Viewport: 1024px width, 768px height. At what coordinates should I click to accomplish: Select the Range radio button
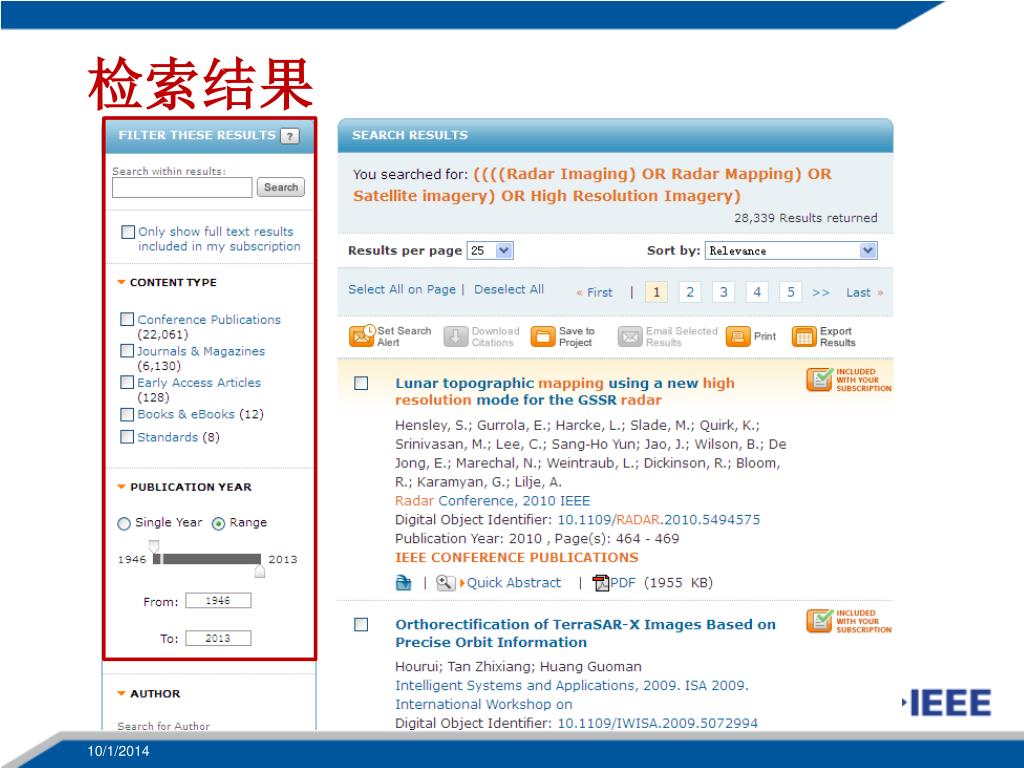click(x=219, y=524)
